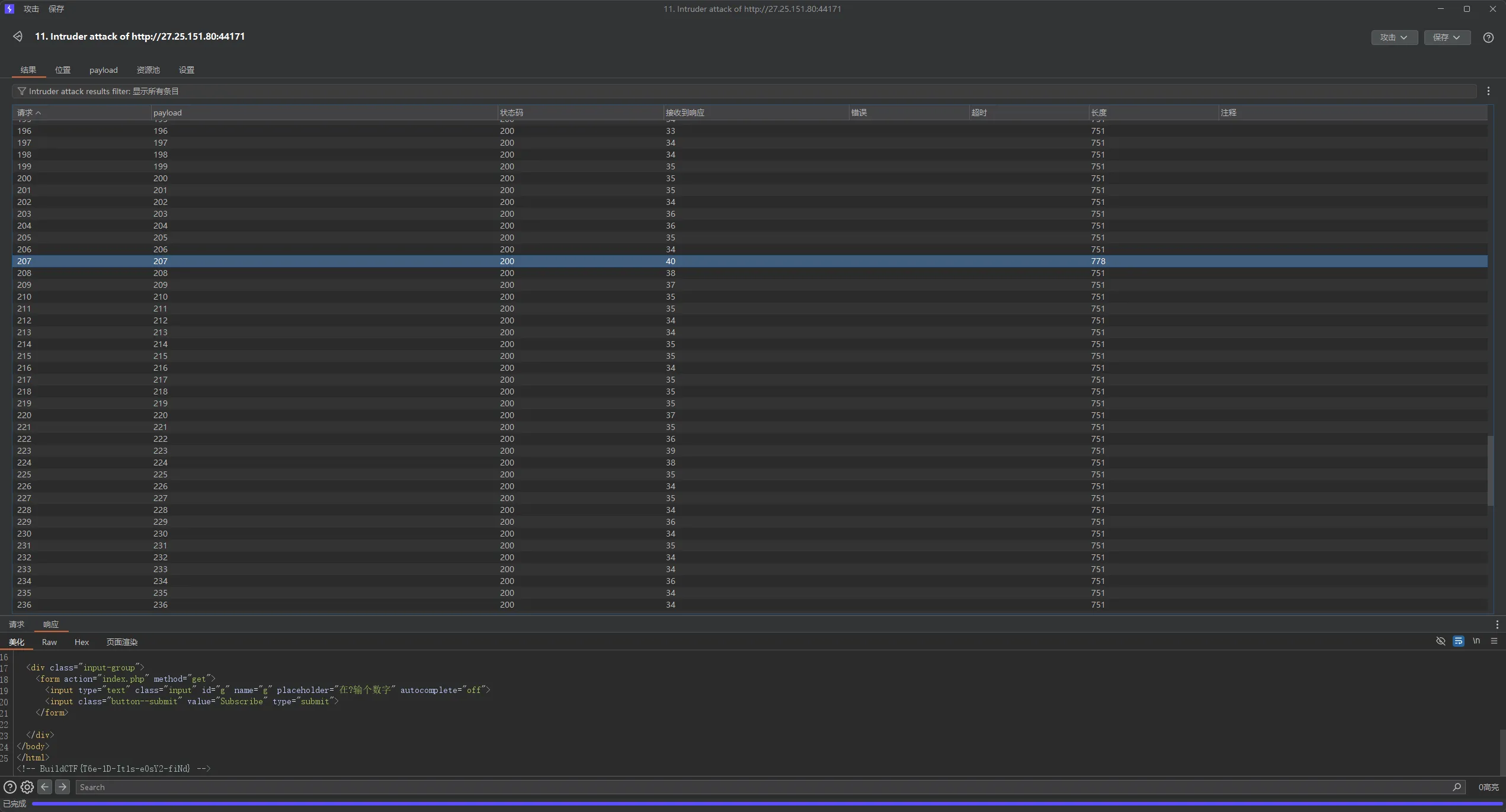This screenshot has height=812, width=1506.
Task: Click the back arrow icon beside attack title
Action: pyautogui.click(x=18, y=37)
